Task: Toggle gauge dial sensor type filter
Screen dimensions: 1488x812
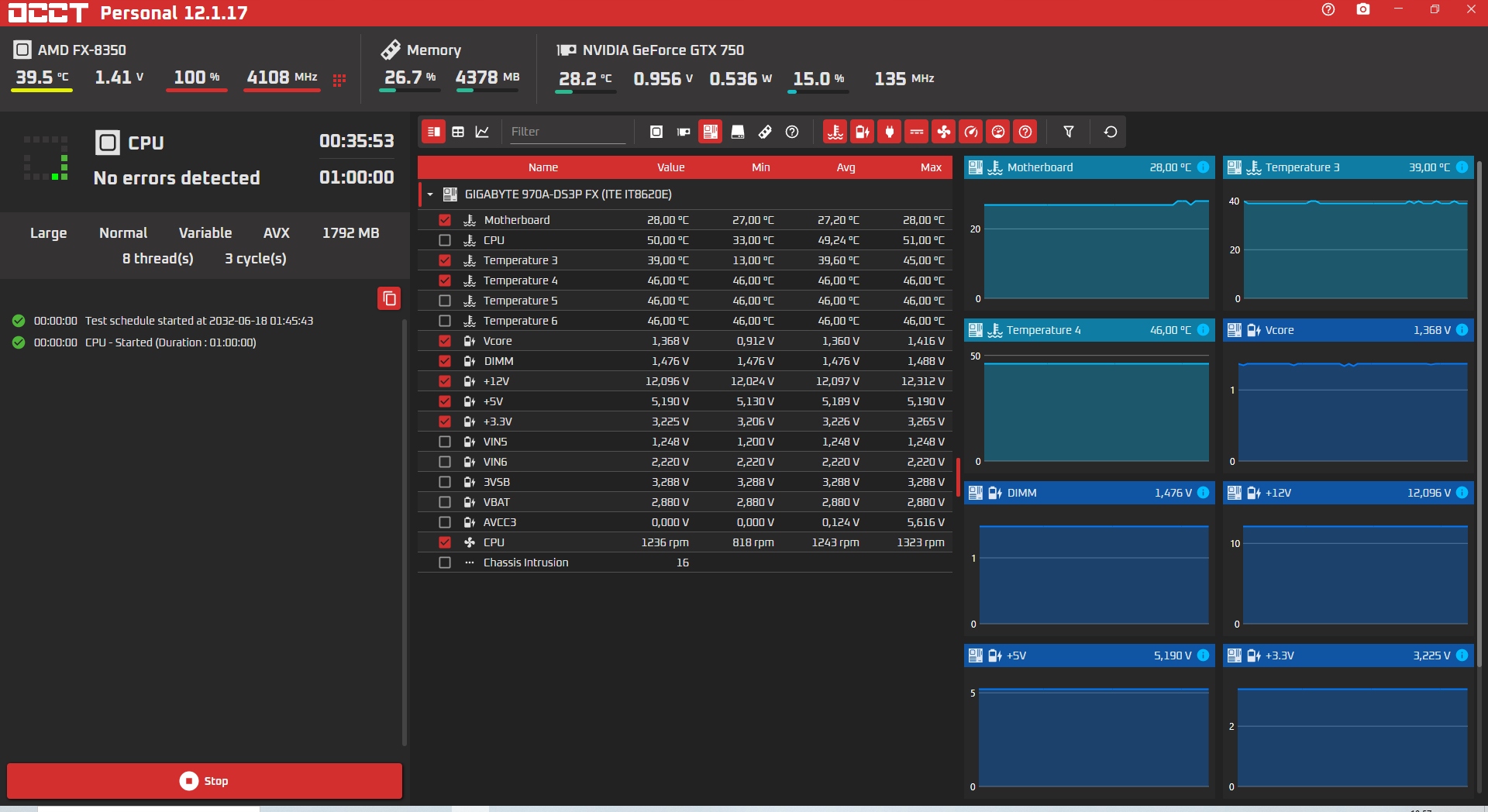Action: point(998,132)
